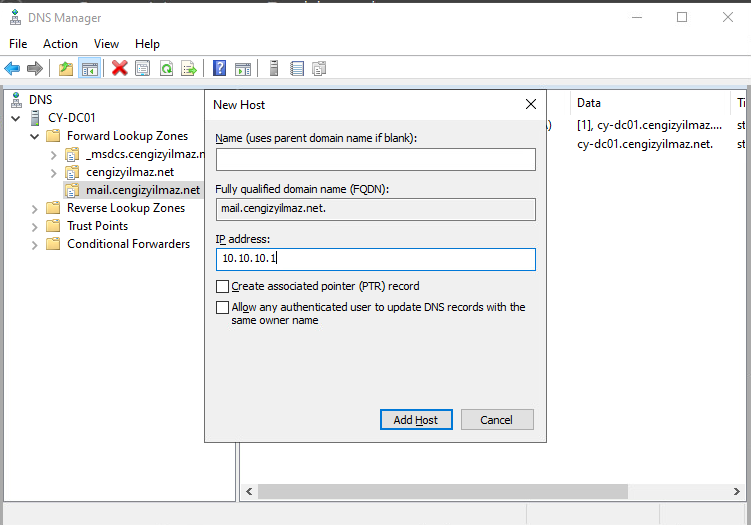Expand the cengizyilmaz.net zone
The image size is (751, 525).
click(x=53, y=172)
